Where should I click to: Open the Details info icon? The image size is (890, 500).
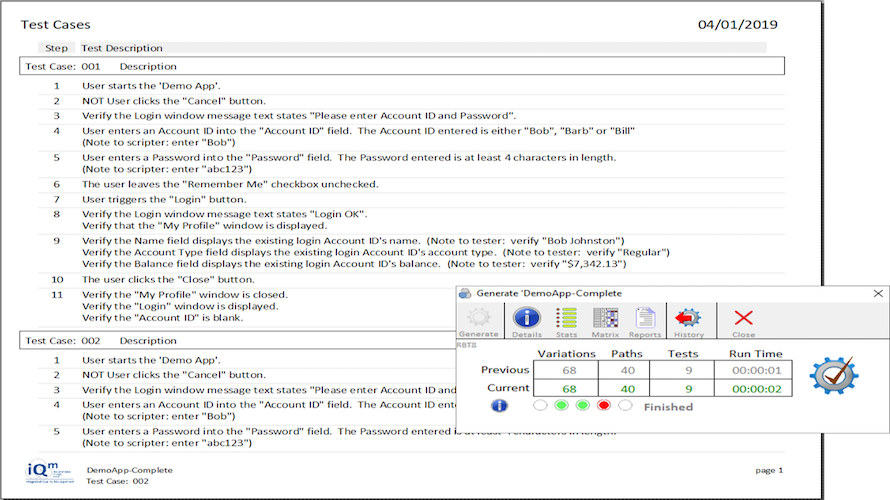[527, 318]
